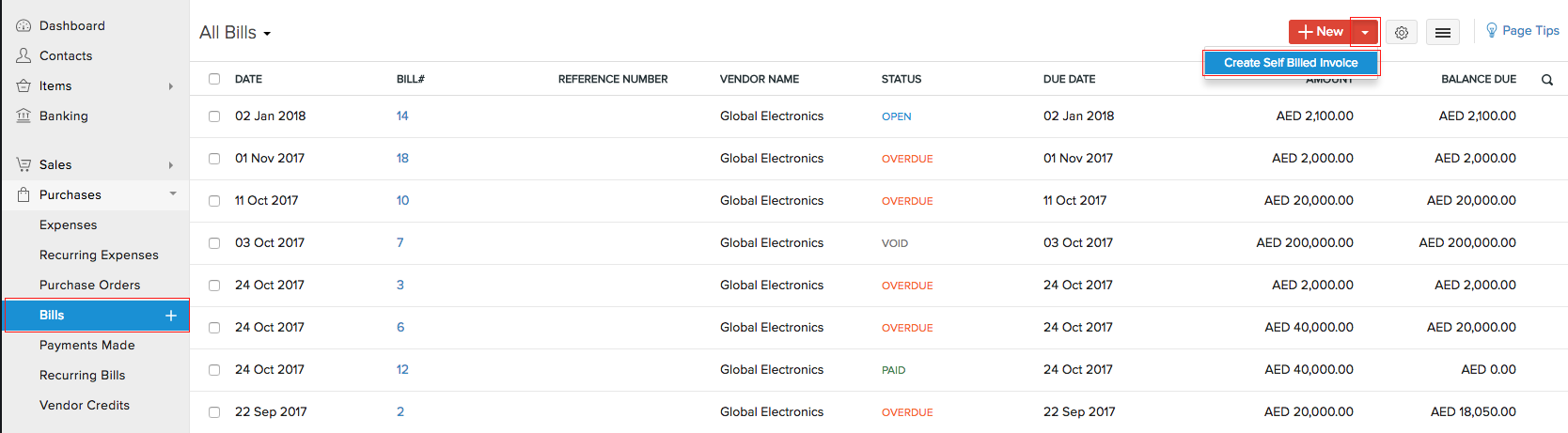
Task: Sort by the Due Date column header
Action: [x=1069, y=79]
